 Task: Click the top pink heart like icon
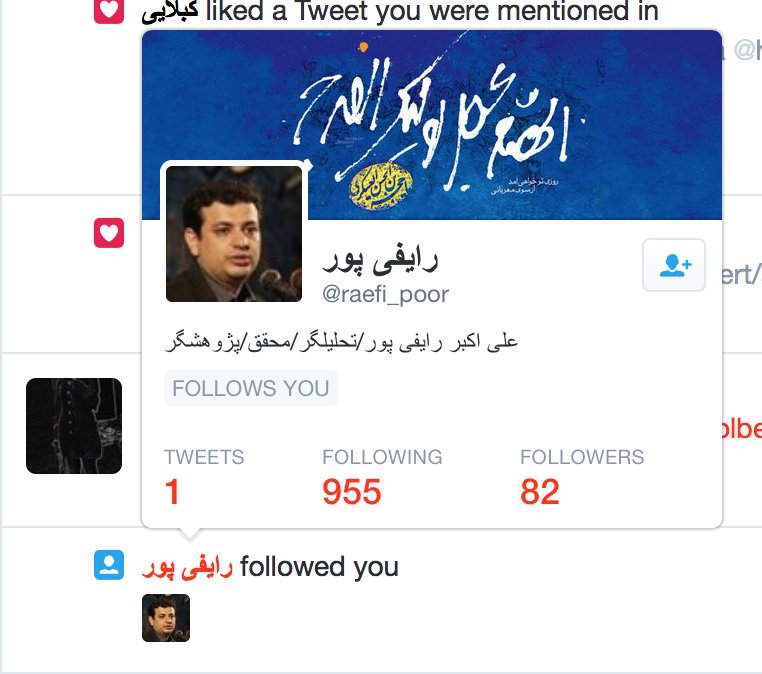pos(109,11)
